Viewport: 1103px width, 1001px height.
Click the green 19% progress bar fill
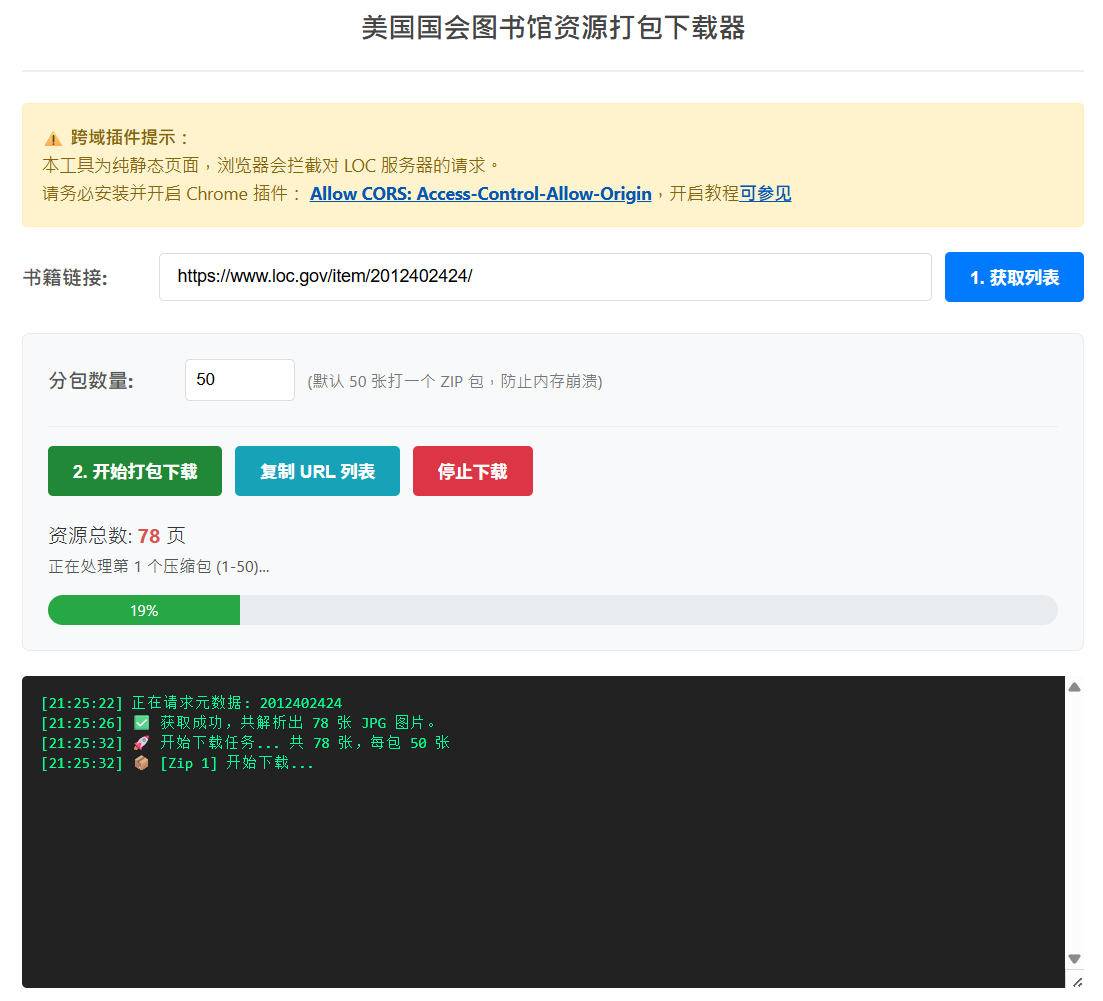tap(143, 610)
